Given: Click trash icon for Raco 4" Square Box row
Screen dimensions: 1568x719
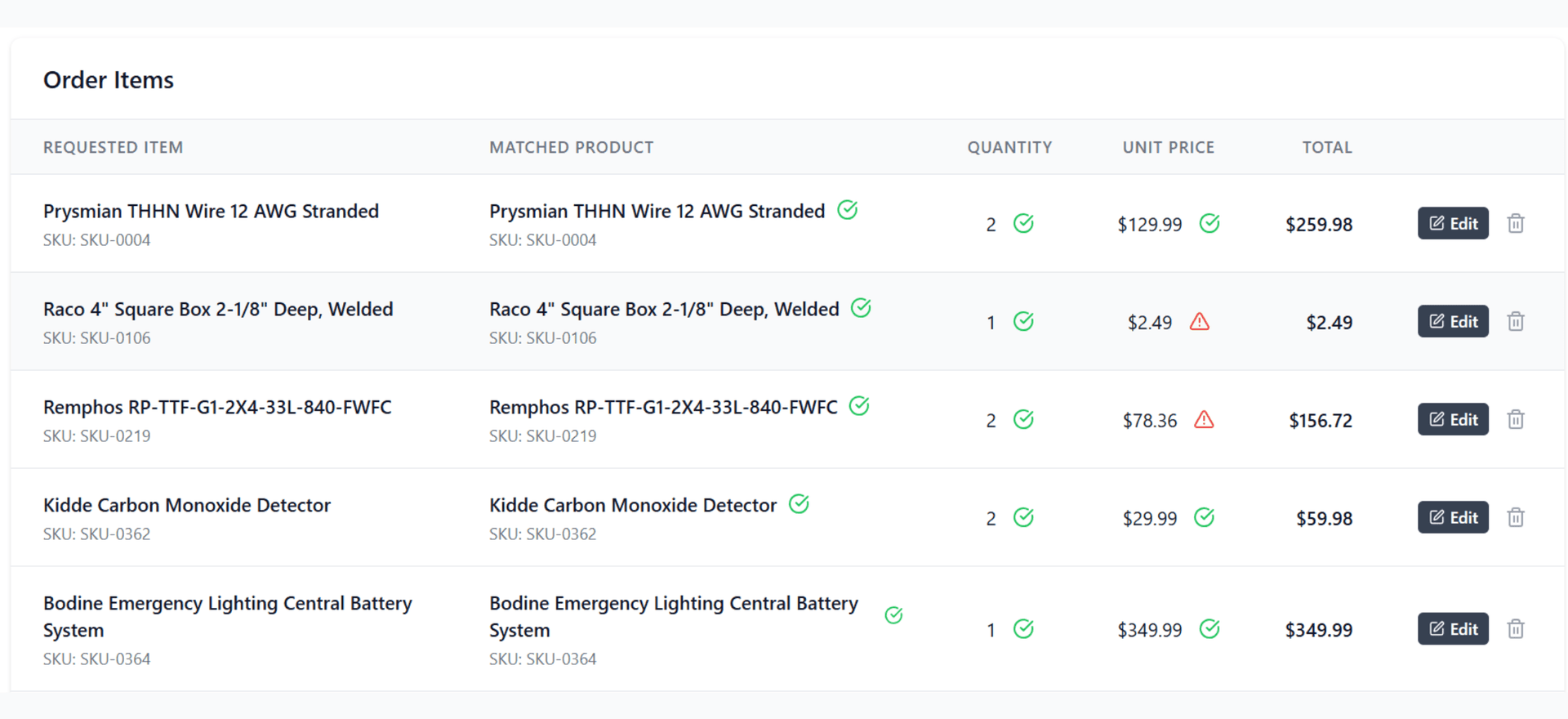Looking at the screenshot, I should coord(1516,321).
